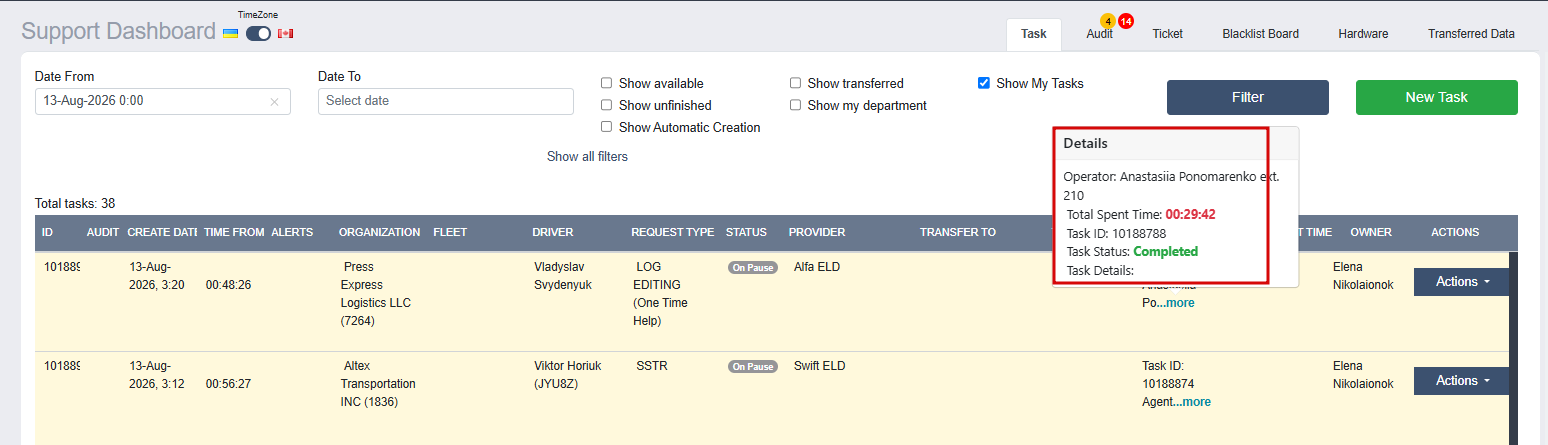Click the red Audit badge 14
The width and height of the screenshot is (1548, 445).
[x=1125, y=20]
